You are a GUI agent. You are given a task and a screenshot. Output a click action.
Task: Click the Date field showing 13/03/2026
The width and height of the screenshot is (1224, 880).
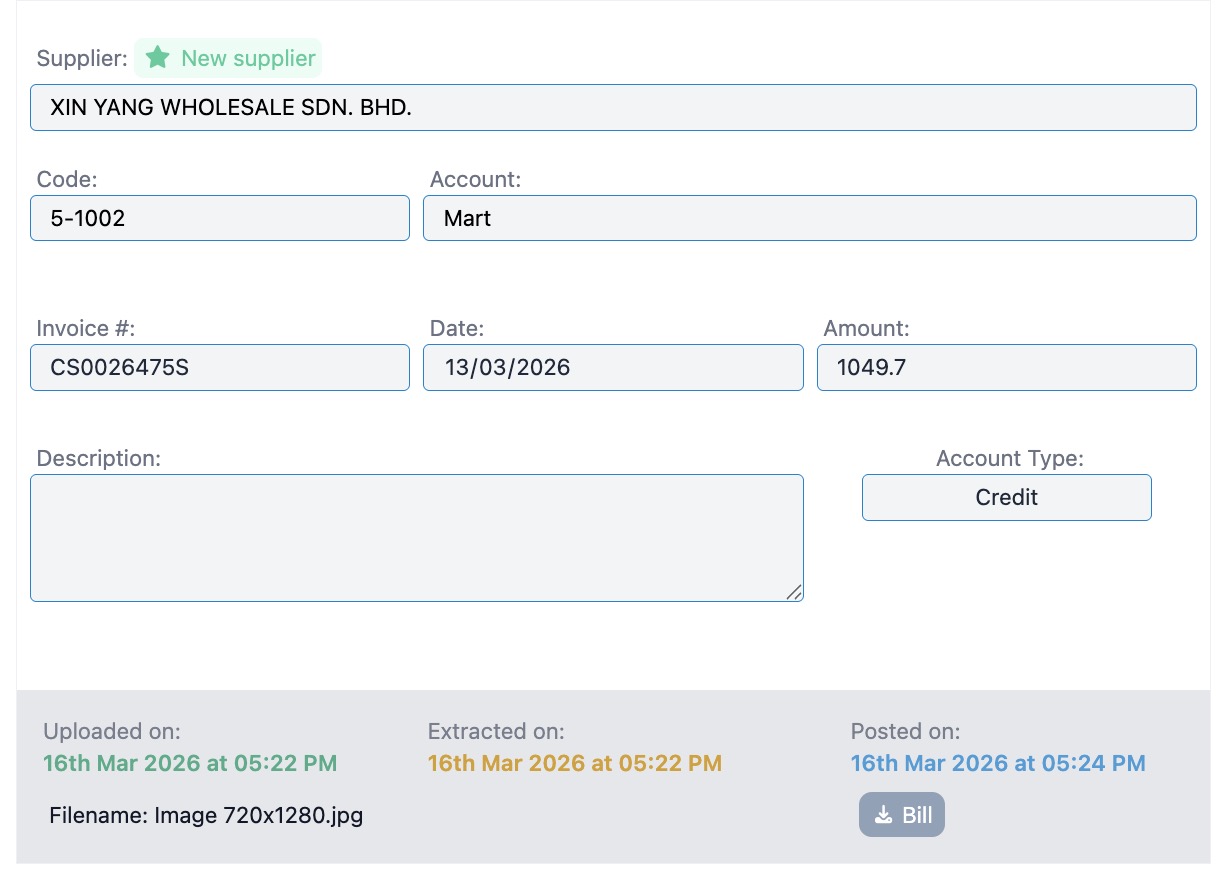613,367
